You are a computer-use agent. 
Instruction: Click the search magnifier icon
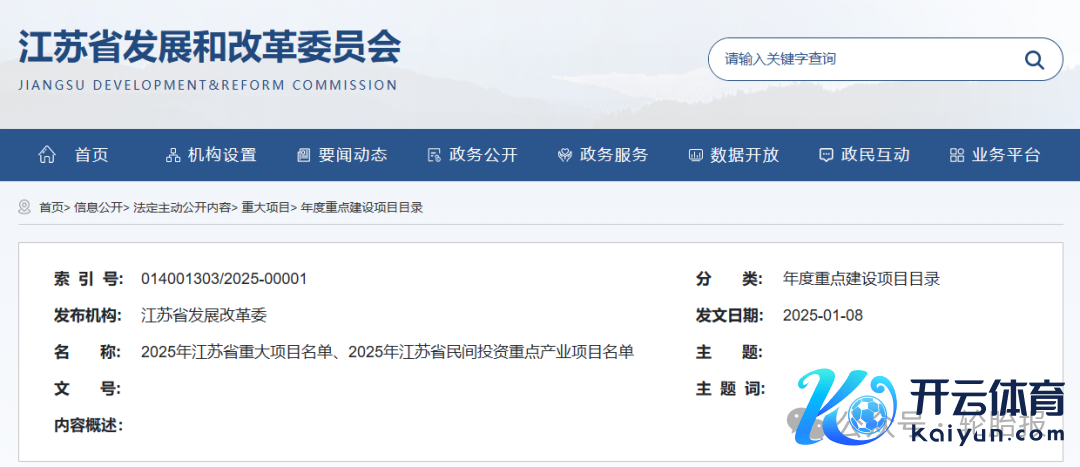(x=1034, y=60)
